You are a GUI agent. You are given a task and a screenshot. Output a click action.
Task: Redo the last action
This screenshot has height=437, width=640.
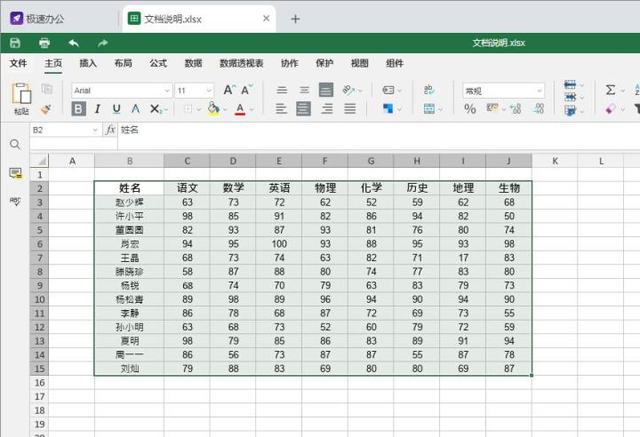(x=103, y=43)
